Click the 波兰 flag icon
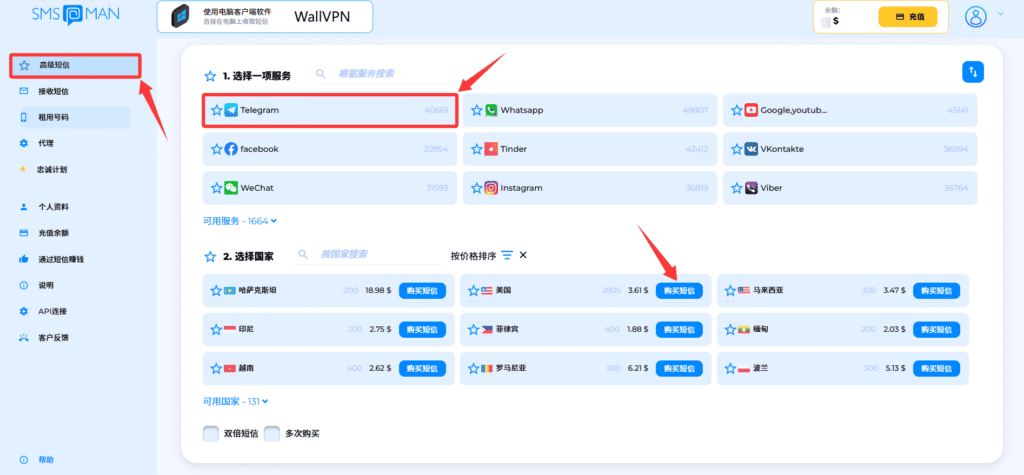1024x475 pixels. pos(744,369)
